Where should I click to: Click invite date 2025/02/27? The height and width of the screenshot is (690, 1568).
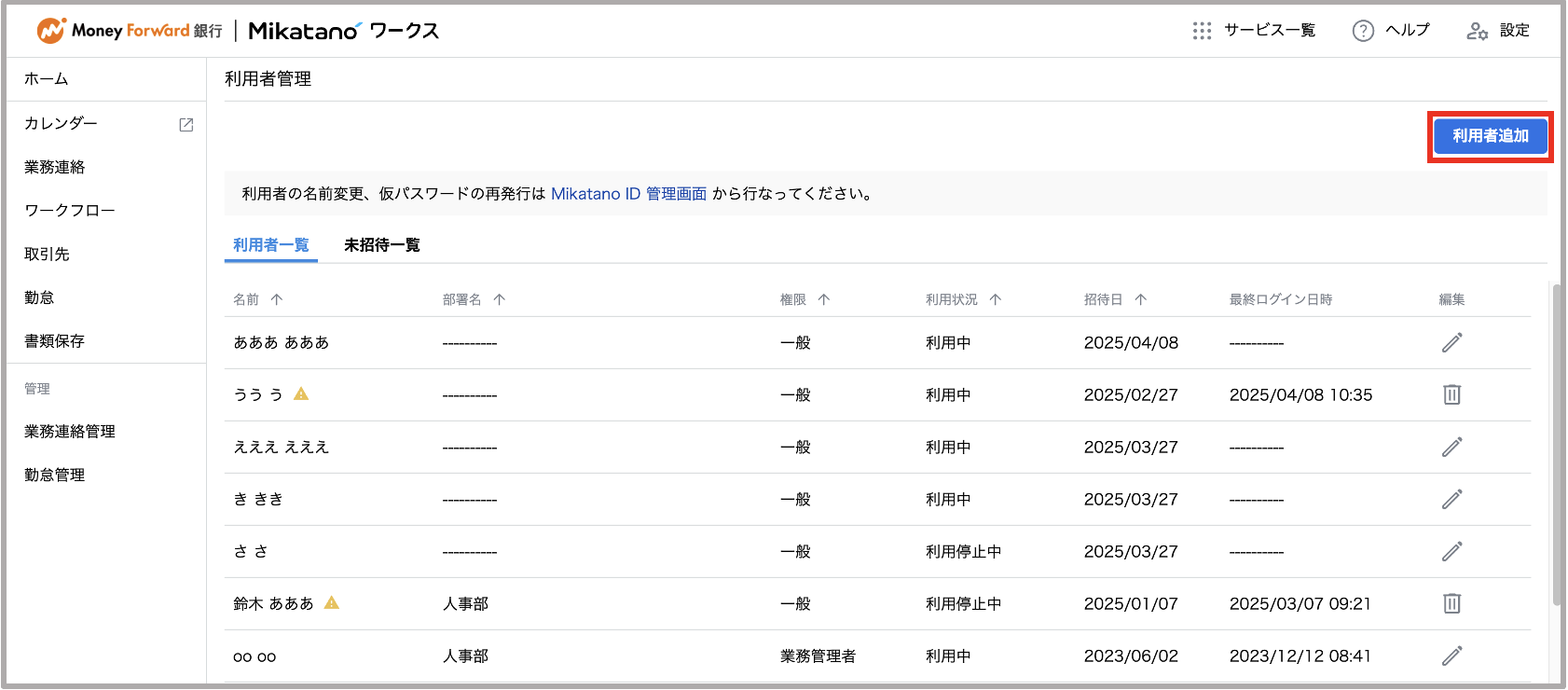(1131, 394)
